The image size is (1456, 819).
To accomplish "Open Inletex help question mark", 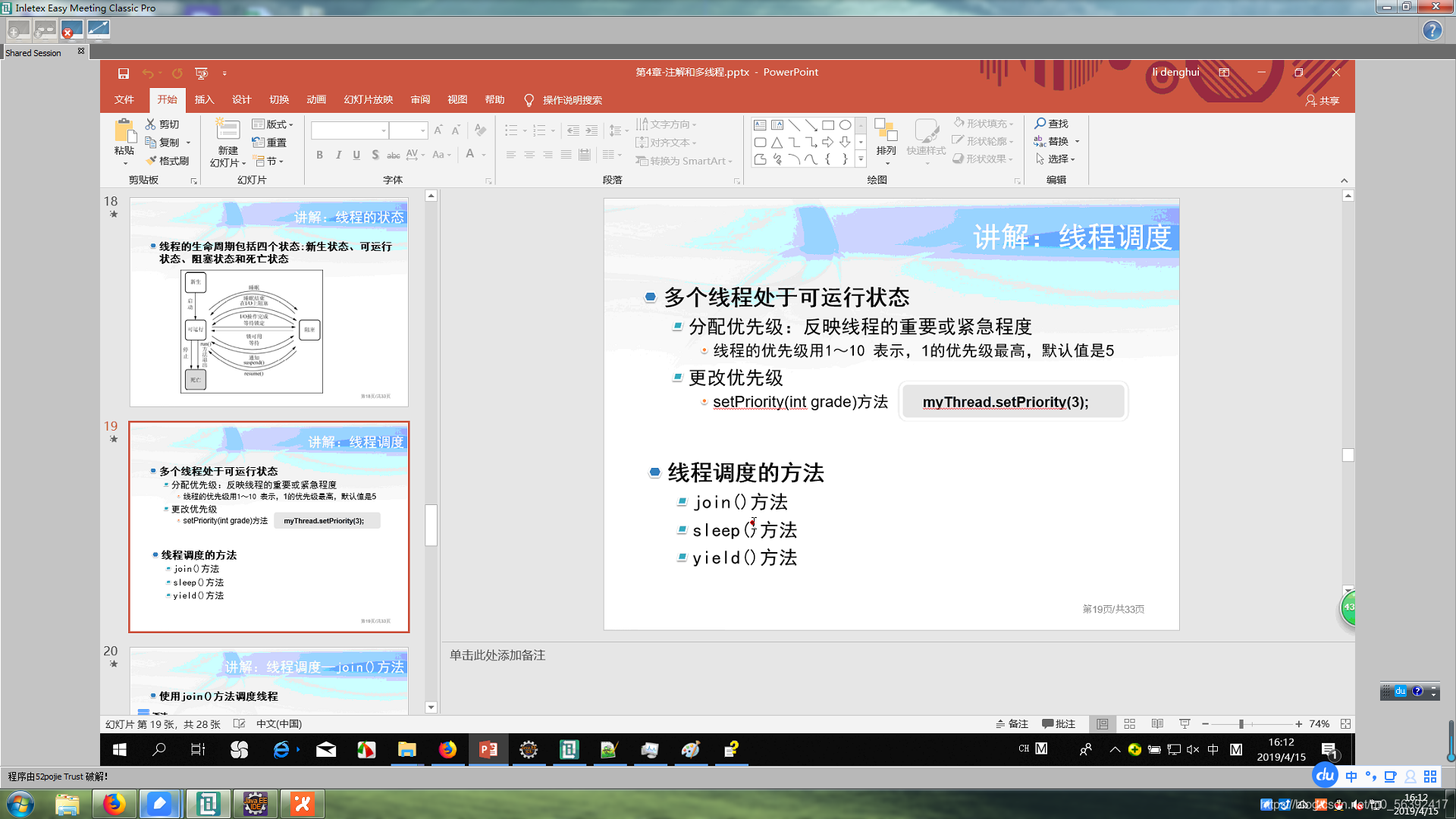I will [1432, 30].
